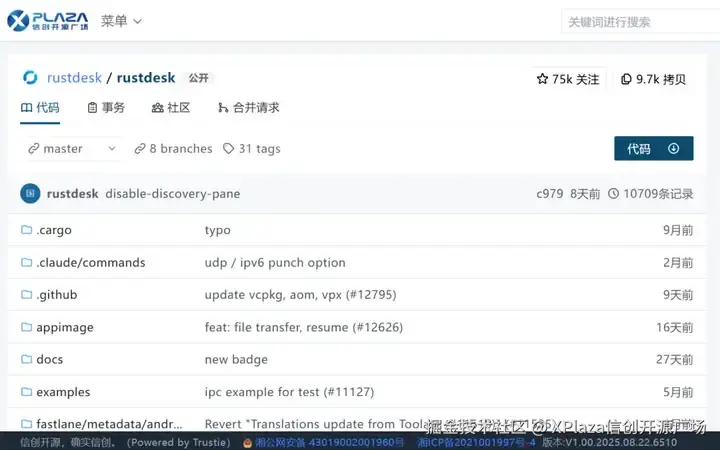This screenshot has width=720, height=450.
Task: Click the rustdesk committer avatar
Action: (30, 194)
